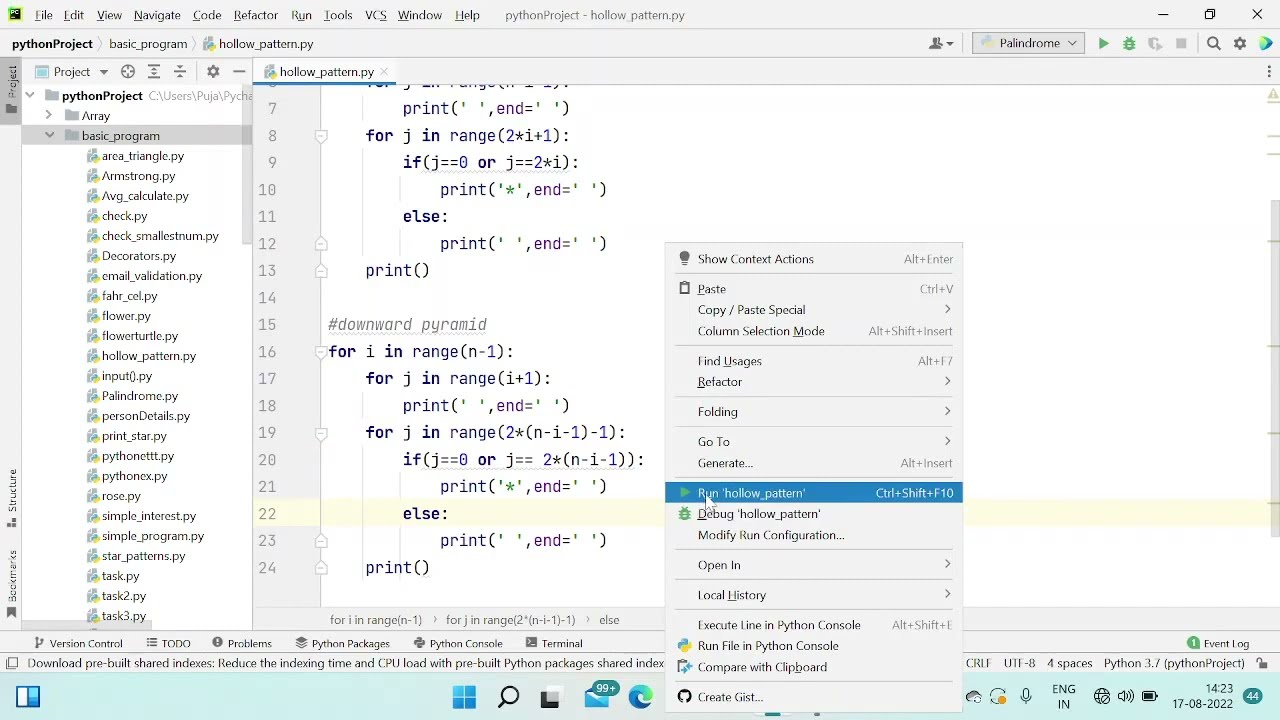Open the Navigate menu
The width and height of the screenshot is (1280, 720).
[157, 15]
